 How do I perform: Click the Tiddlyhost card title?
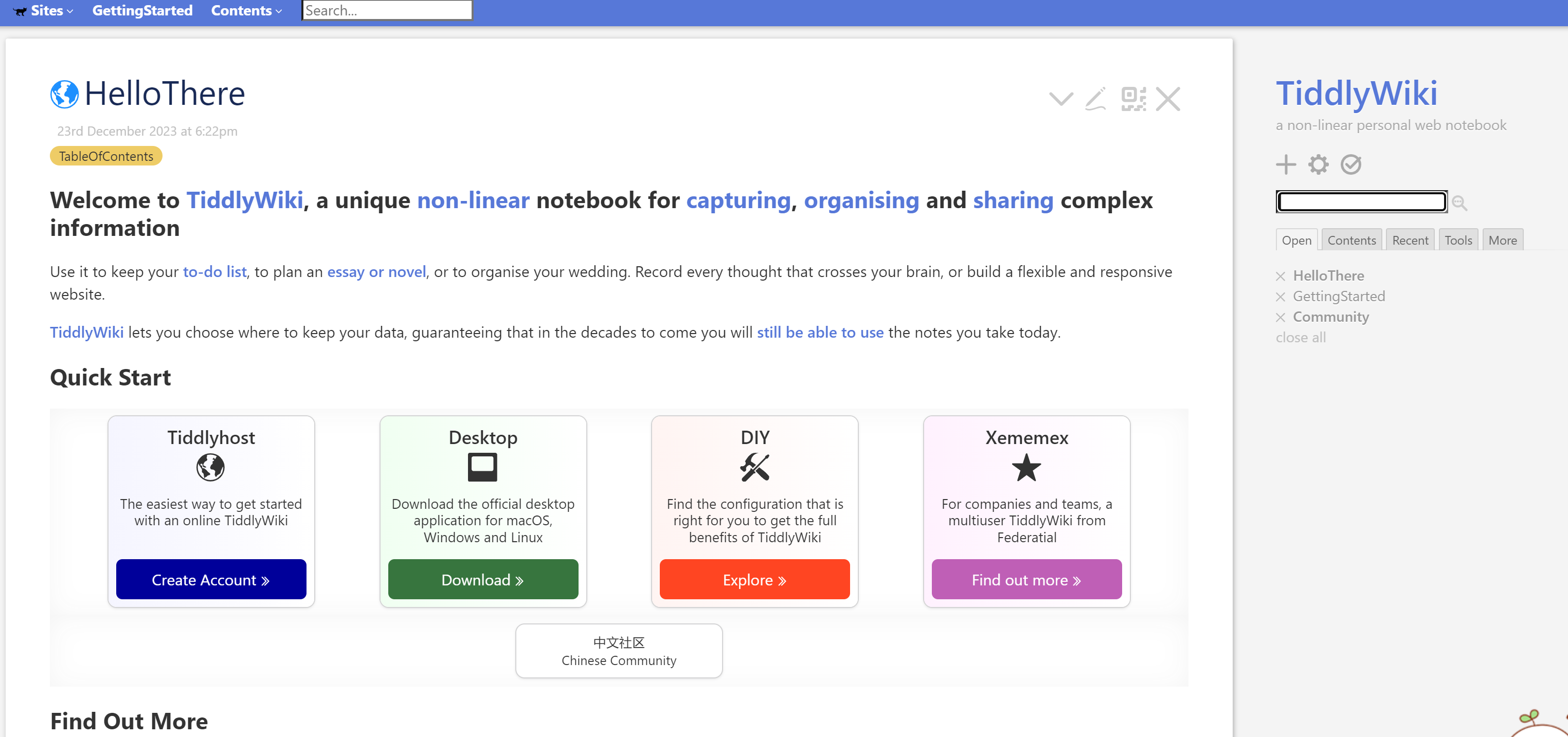pos(211,438)
